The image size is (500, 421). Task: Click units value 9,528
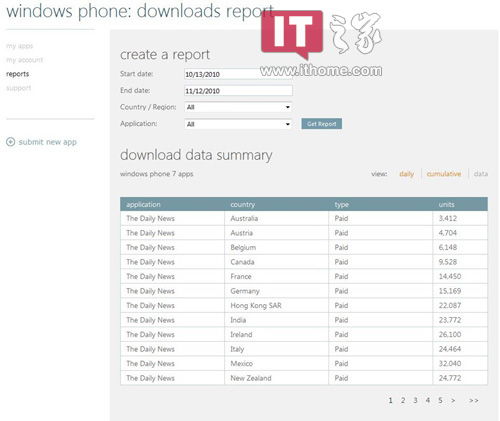pyautogui.click(x=447, y=262)
